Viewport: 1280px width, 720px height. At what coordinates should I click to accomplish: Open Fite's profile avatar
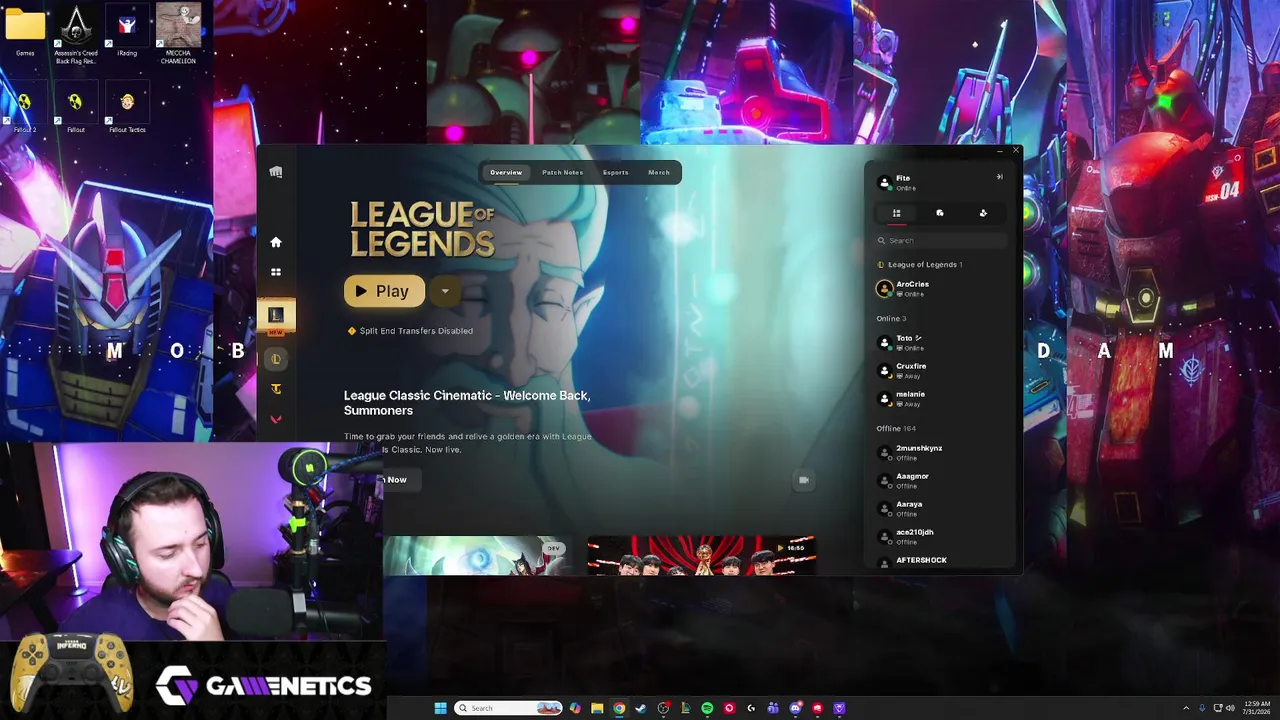tap(884, 183)
